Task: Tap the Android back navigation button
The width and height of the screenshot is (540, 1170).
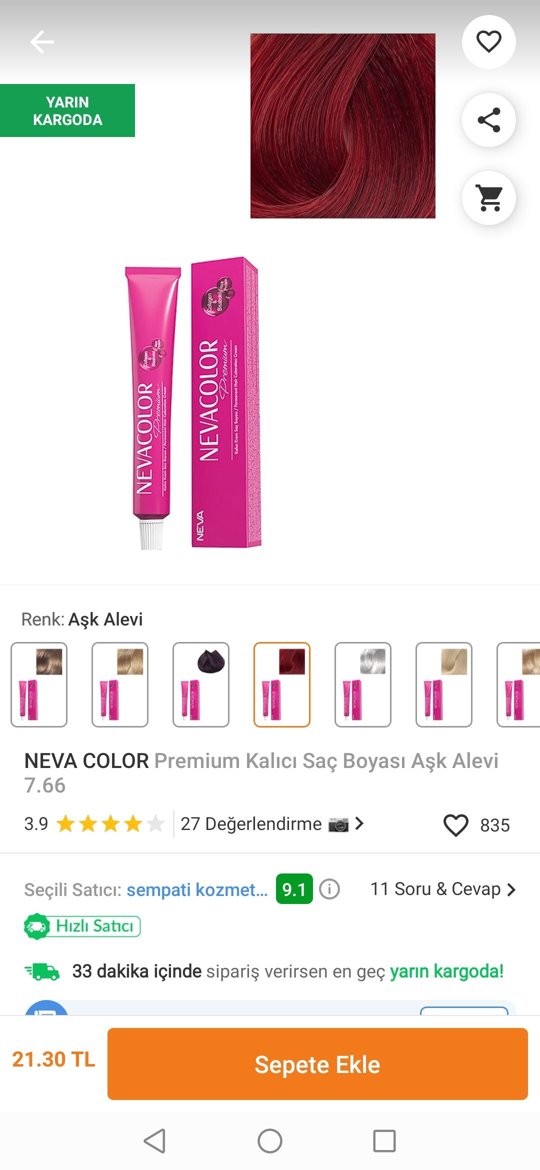Action: pyautogui.click(x=154, y=1140)
